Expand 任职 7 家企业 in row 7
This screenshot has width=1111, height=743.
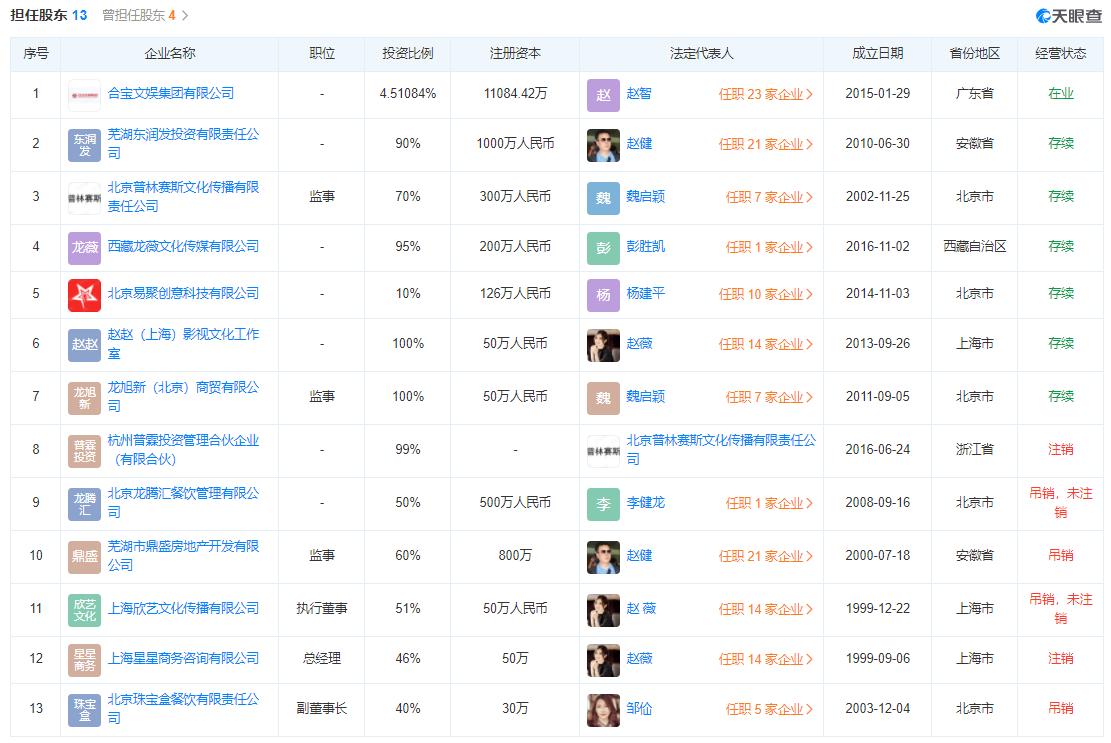tap(769, 397)
